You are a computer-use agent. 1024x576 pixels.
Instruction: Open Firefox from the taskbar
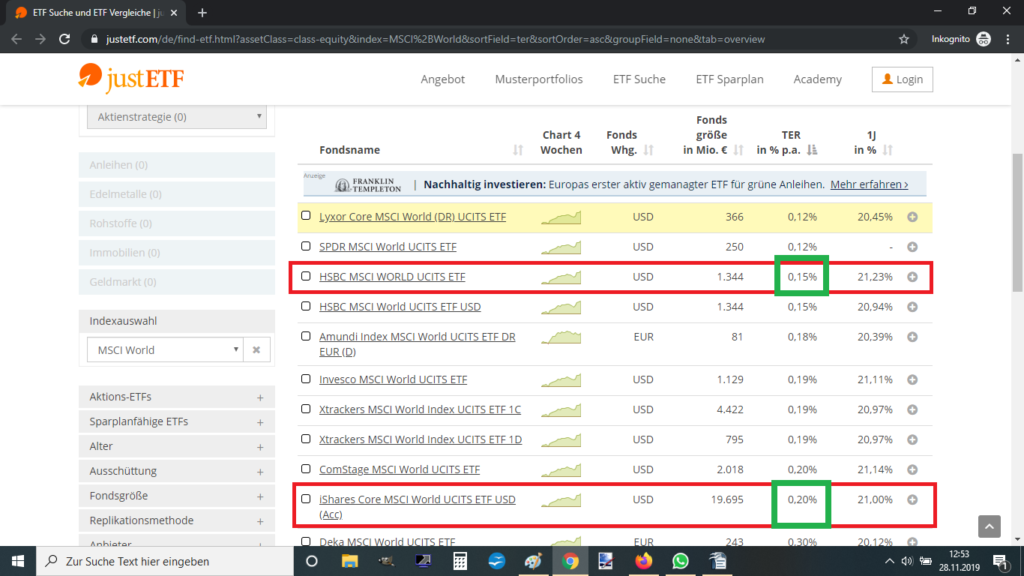(643, 561)
